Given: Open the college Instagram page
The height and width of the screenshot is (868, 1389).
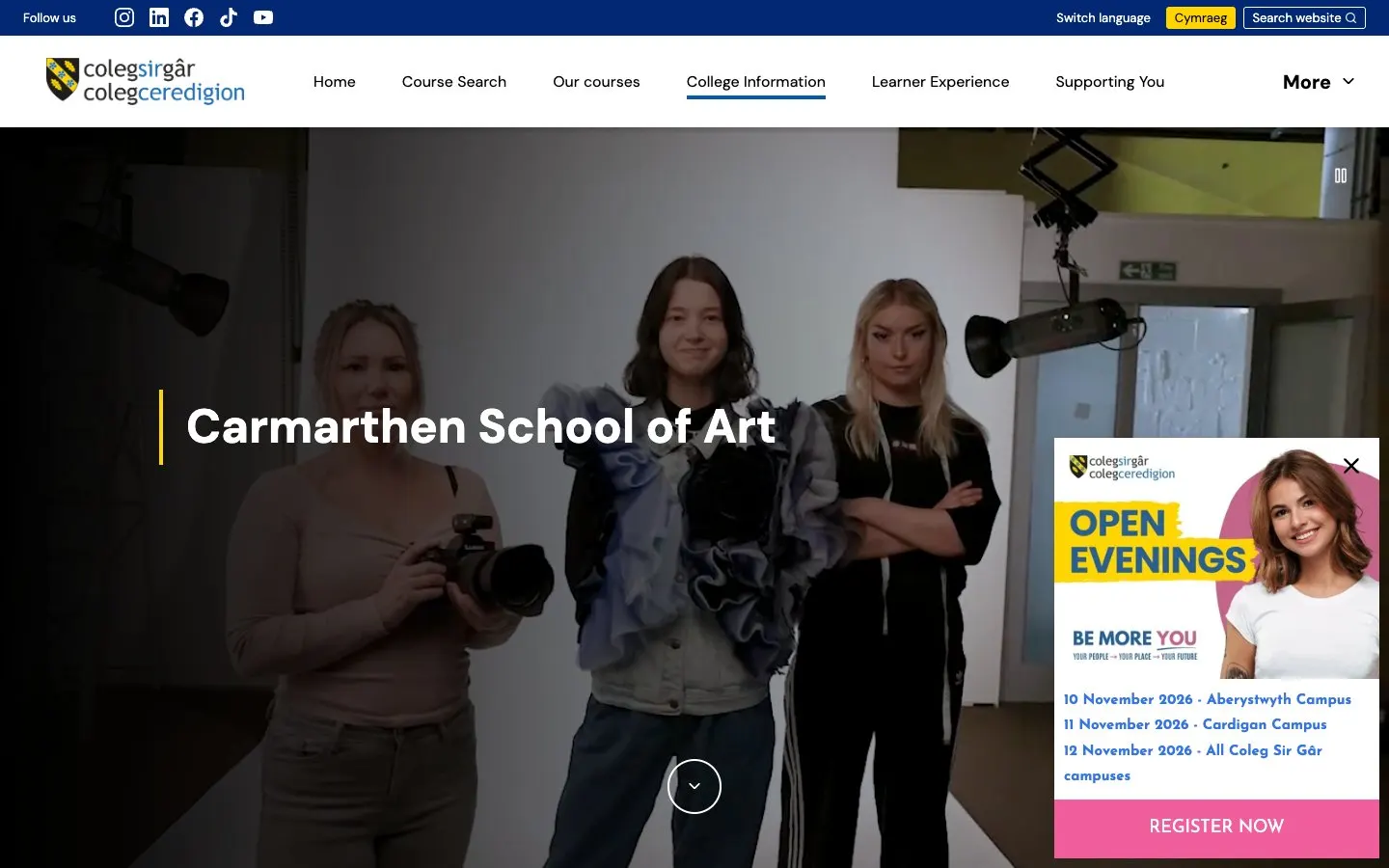Looking at the screenshot, I should coord(124,17).
